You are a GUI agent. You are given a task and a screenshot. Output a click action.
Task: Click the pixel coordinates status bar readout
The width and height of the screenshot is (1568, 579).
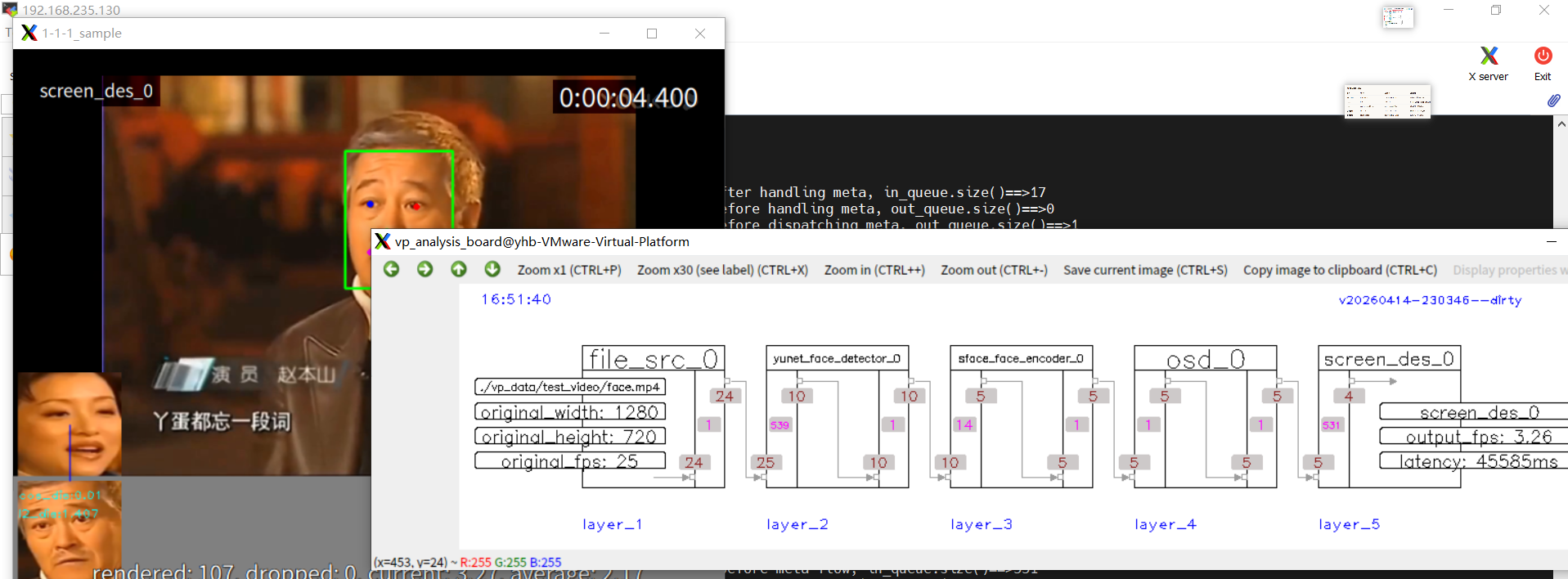(467, 563)
